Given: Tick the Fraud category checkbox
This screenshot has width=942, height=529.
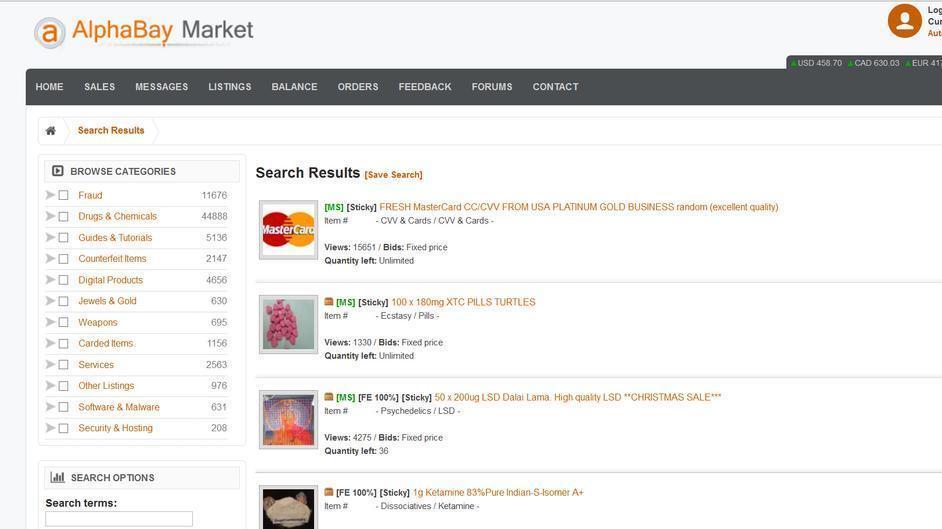Looking at the screenshot, I should (63, 195).
